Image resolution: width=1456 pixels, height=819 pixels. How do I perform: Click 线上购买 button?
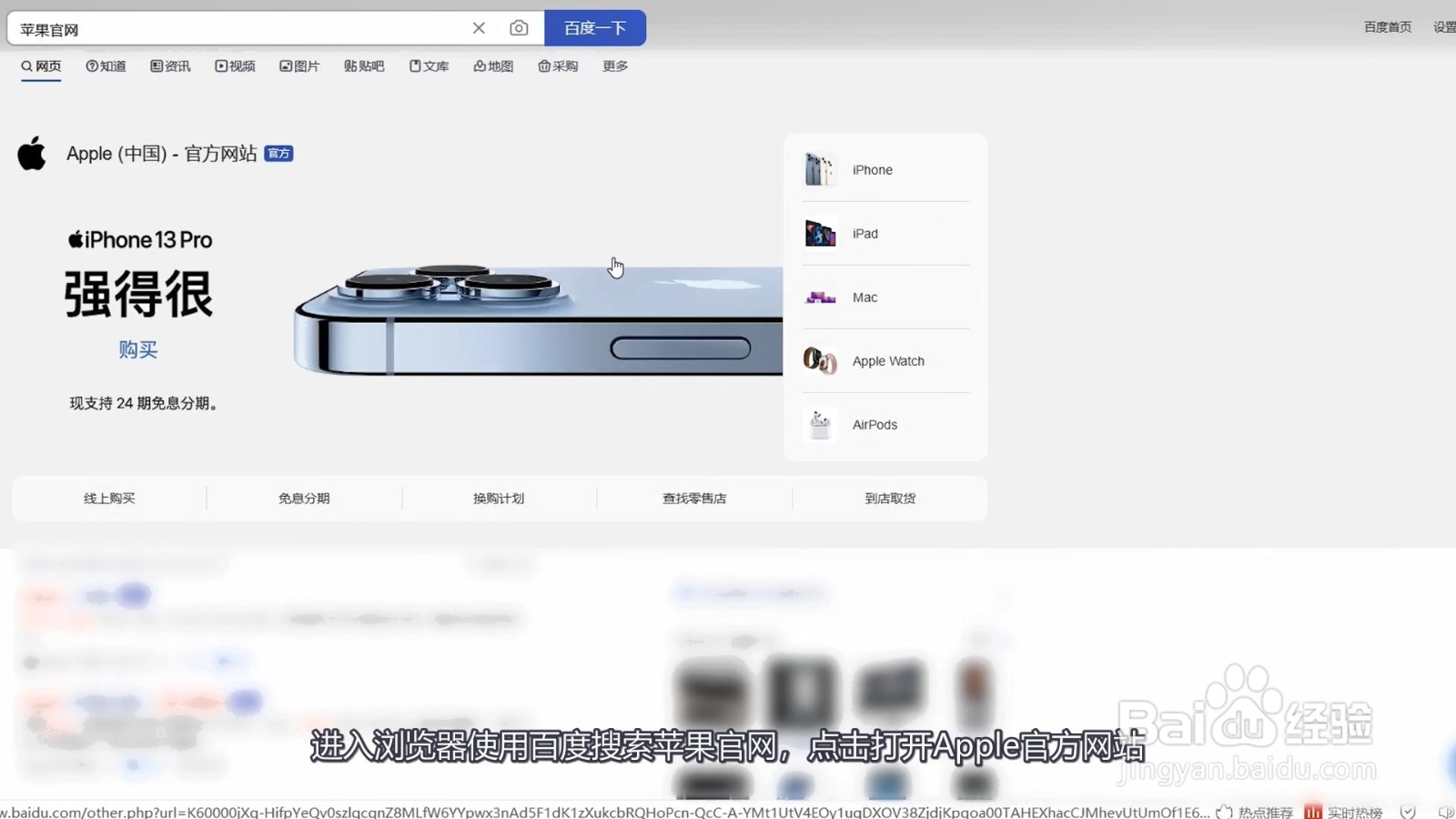109,499
